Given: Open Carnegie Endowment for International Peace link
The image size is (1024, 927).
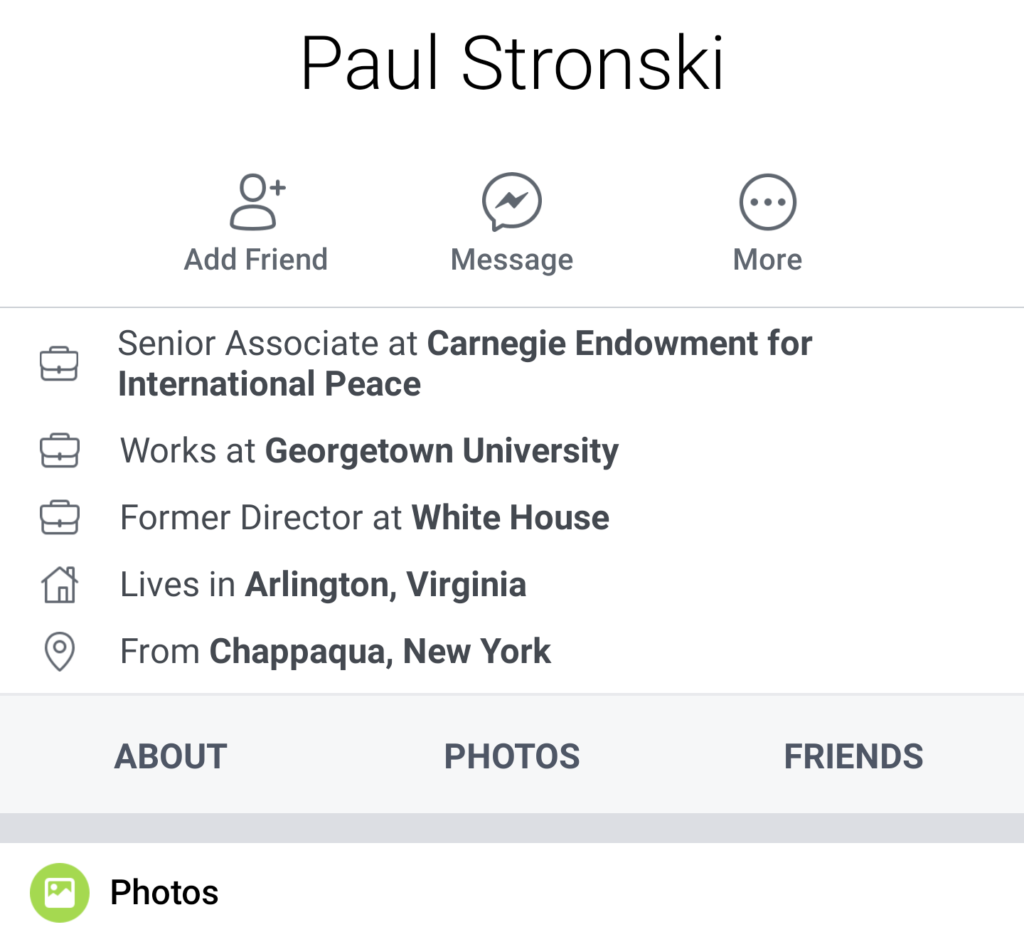Looking at the screenshot, I should pyautogui.click(x=465, y=363).
